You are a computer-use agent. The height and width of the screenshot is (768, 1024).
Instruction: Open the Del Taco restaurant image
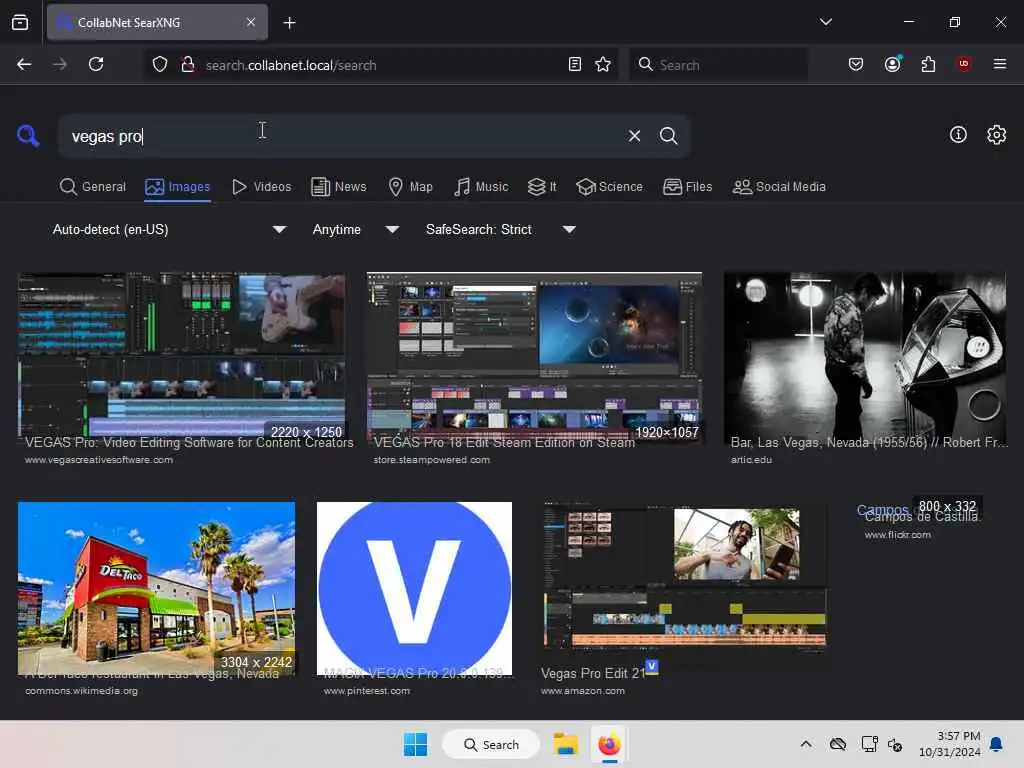156,588
